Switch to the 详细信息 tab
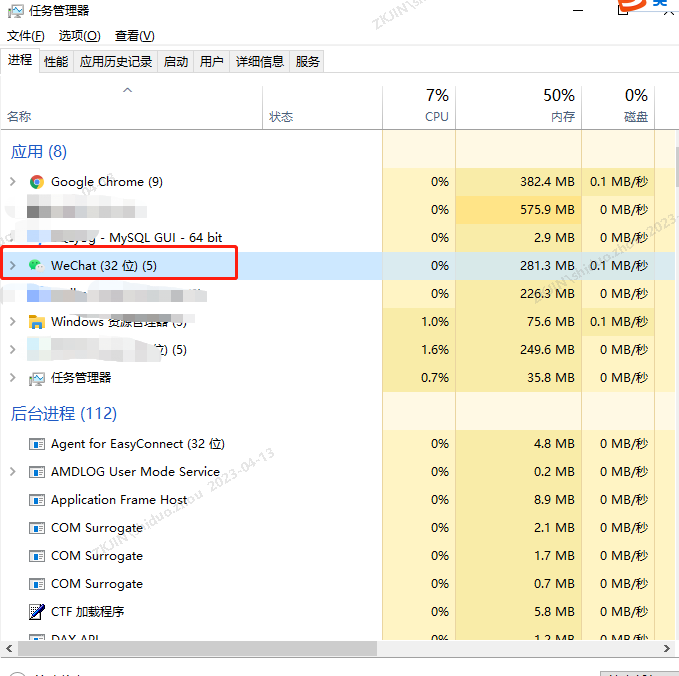Viewport: 679px width, 676px height. 259,61
